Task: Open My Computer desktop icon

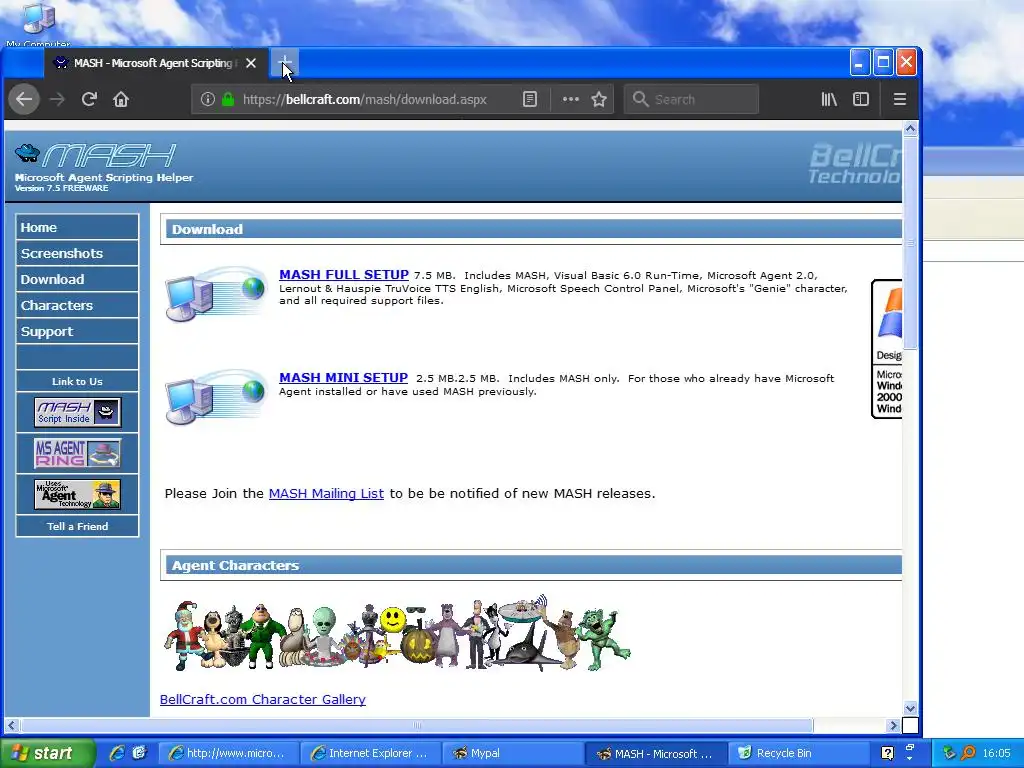Action: point(38,24)
